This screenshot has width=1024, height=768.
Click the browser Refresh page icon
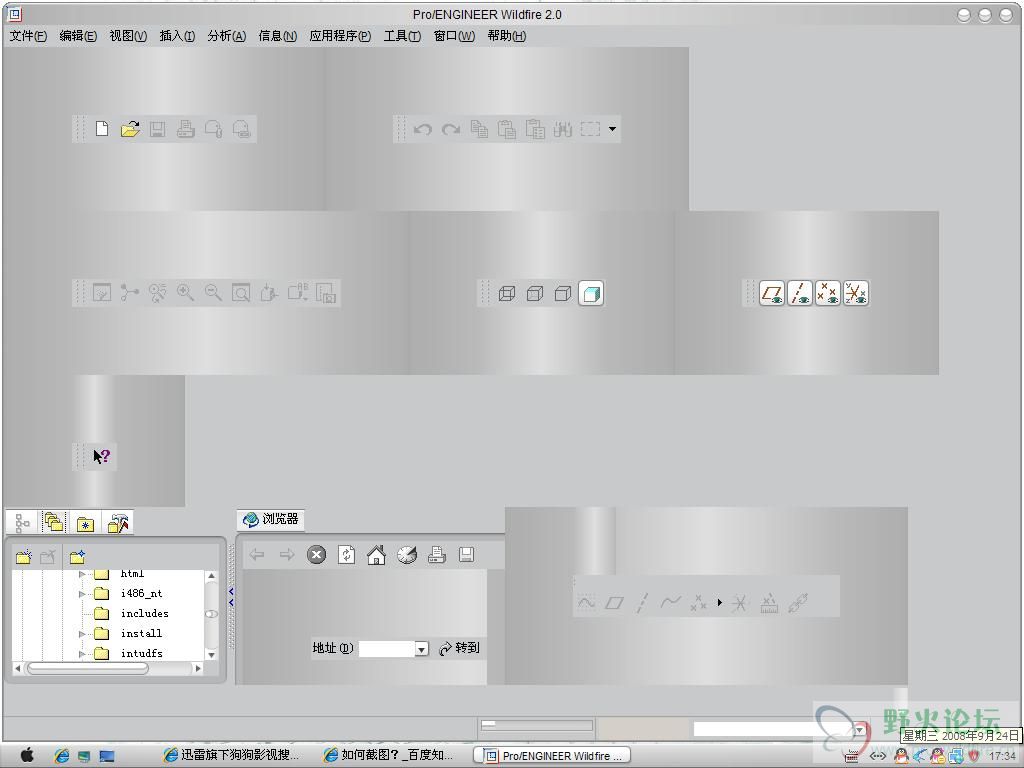point(346,555)
